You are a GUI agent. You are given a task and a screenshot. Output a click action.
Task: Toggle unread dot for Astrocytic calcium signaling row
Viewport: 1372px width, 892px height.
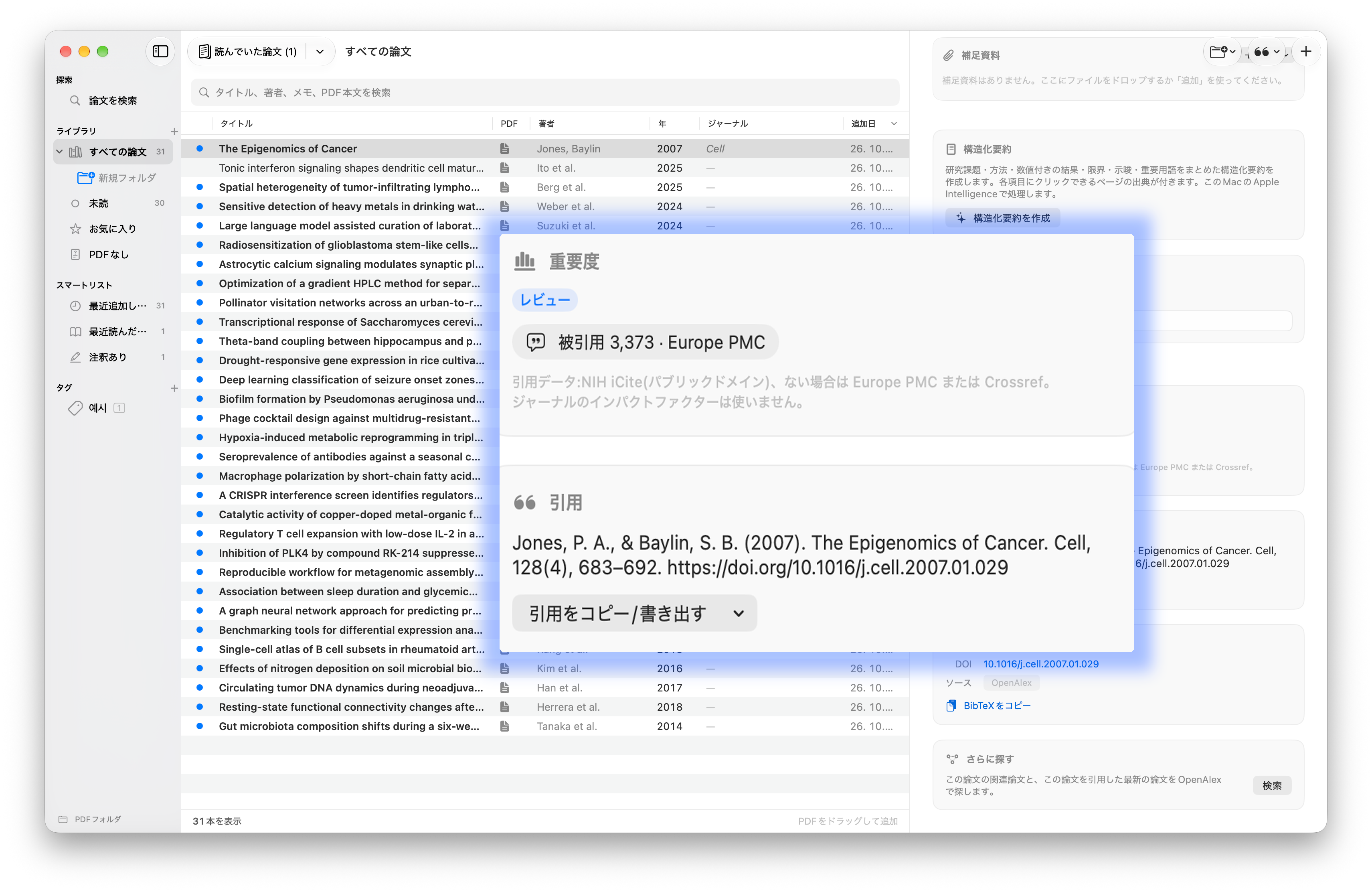pos(199,264)
